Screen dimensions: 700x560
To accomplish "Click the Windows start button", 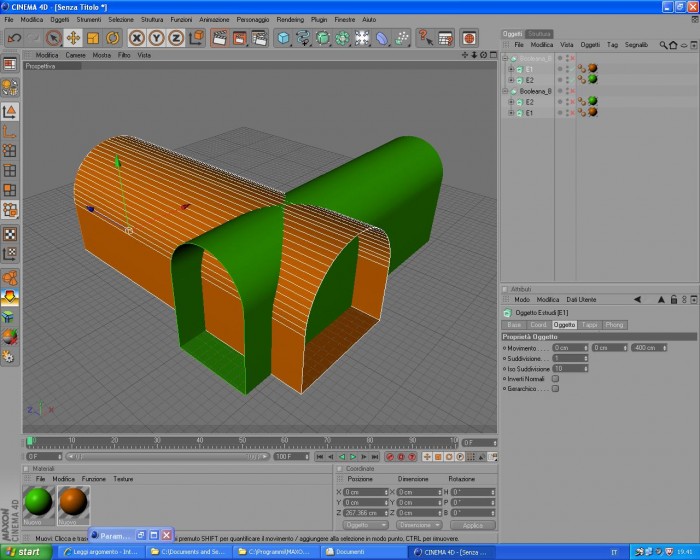I will 26,552.
